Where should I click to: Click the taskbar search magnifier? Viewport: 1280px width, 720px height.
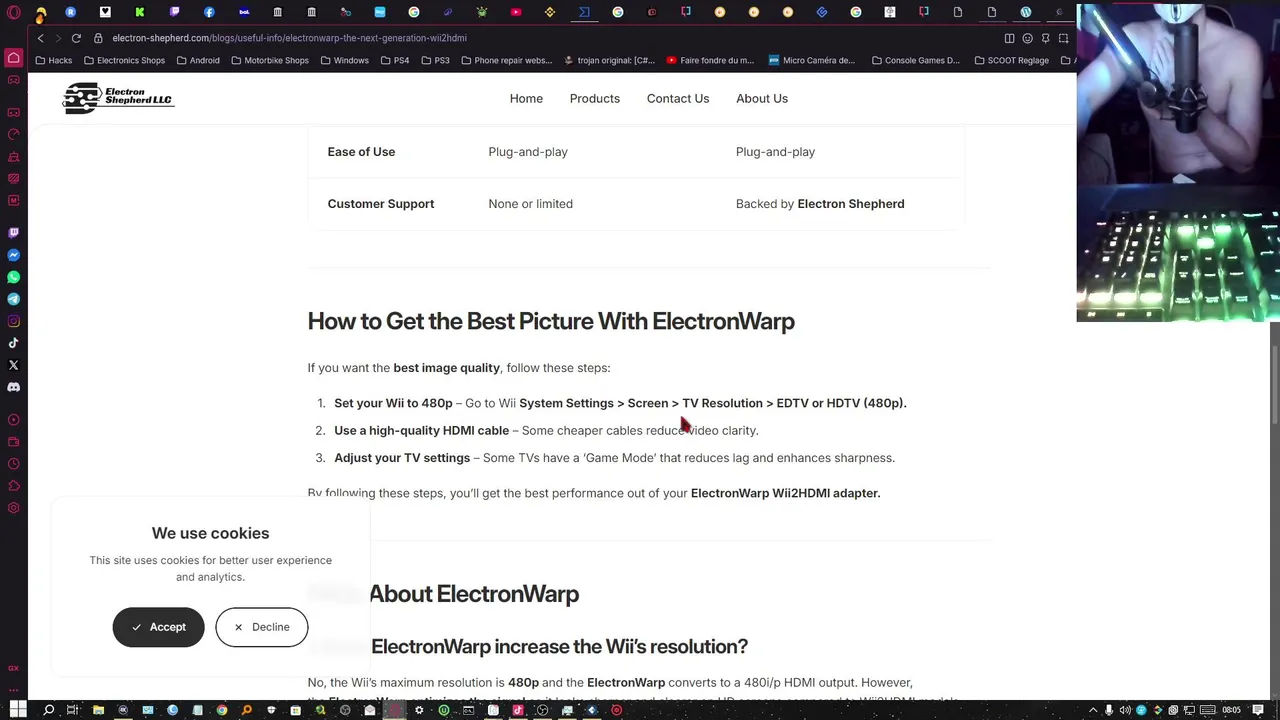click(48, 710)
